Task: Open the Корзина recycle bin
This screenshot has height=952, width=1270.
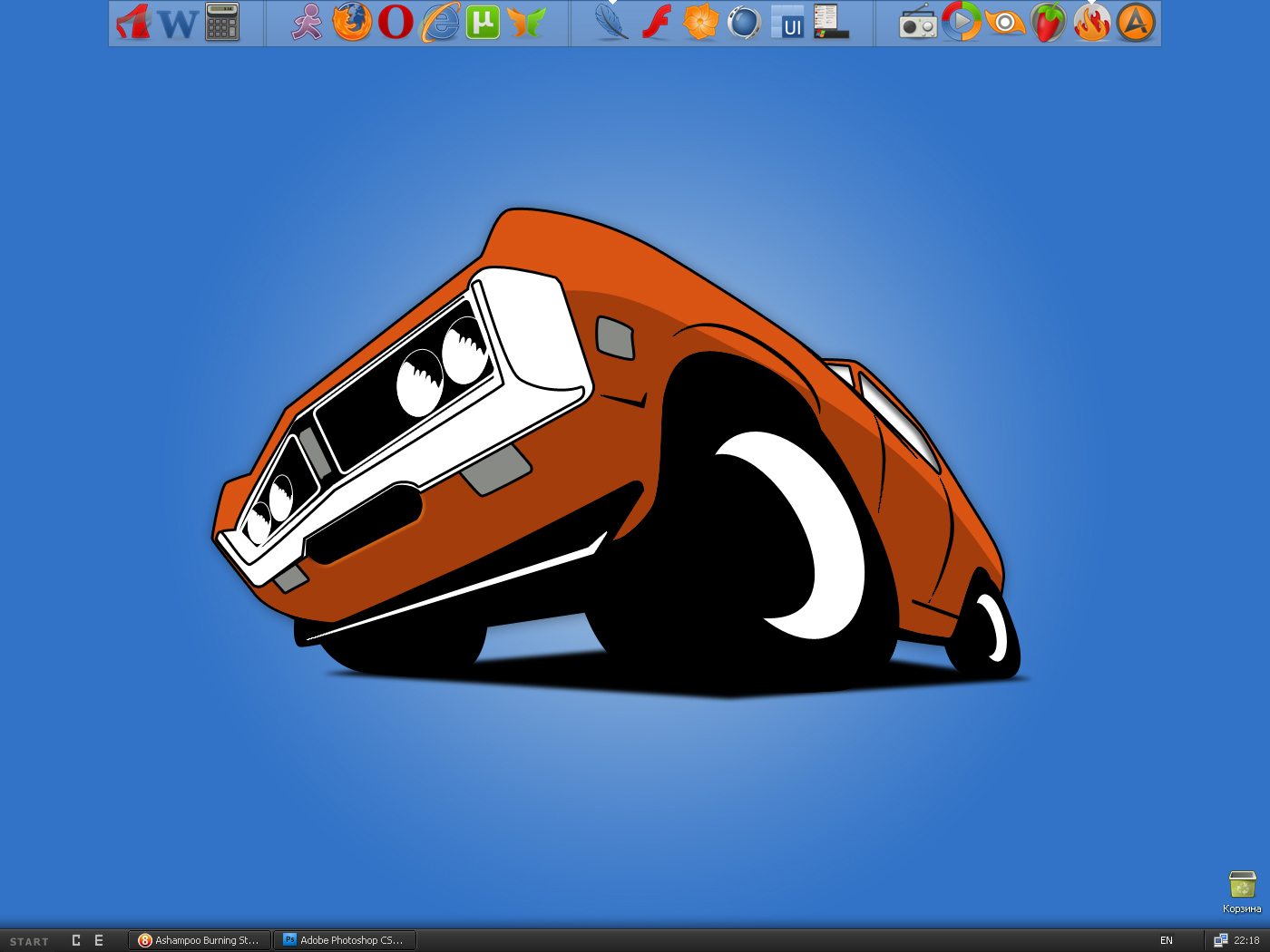Action: [1242, 892]
